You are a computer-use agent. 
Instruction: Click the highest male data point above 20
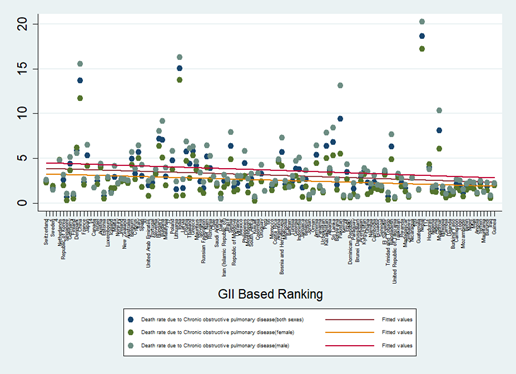(x=422, y=22)
